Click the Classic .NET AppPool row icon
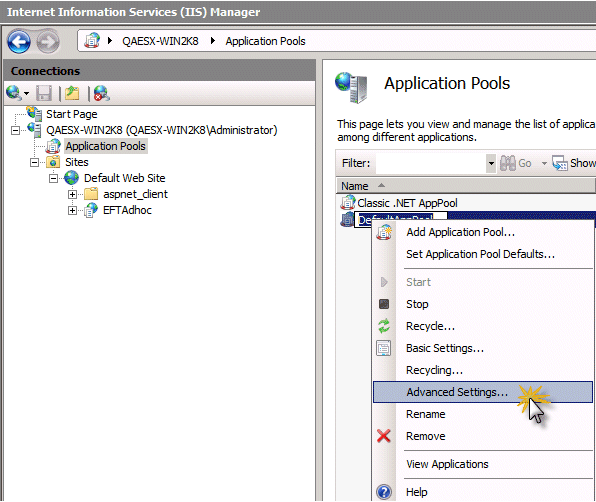596x502 pixels. [x=347, y=203]
